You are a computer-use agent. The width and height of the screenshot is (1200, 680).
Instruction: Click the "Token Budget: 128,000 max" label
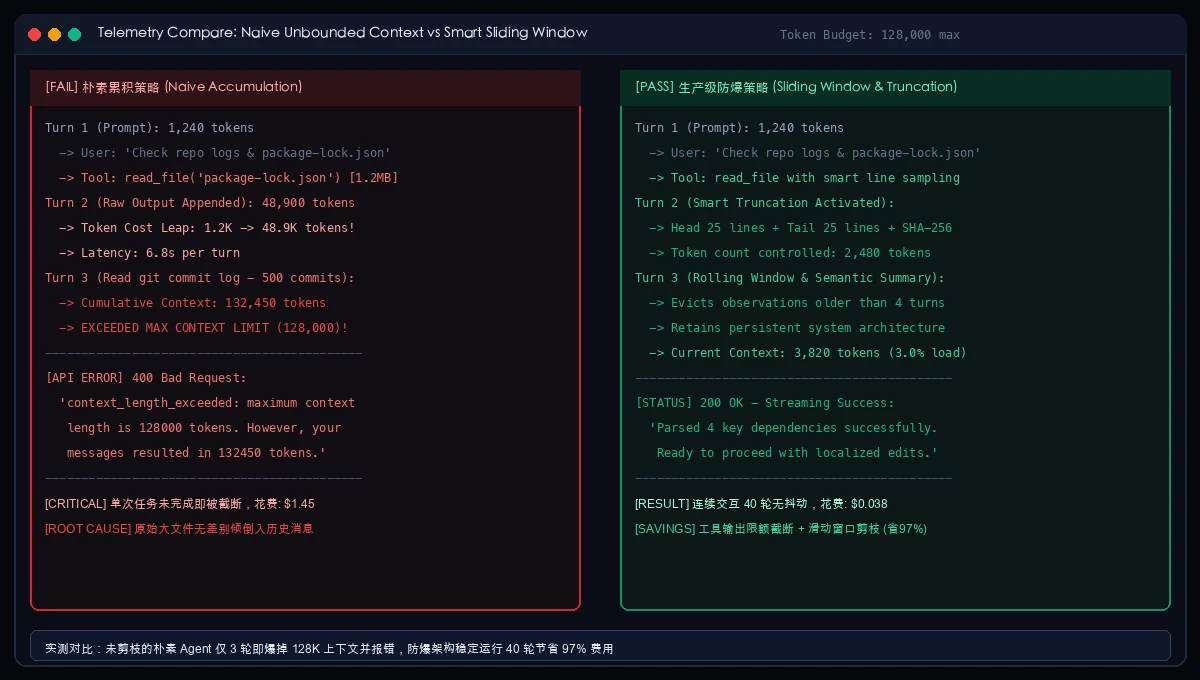point(870,35)
